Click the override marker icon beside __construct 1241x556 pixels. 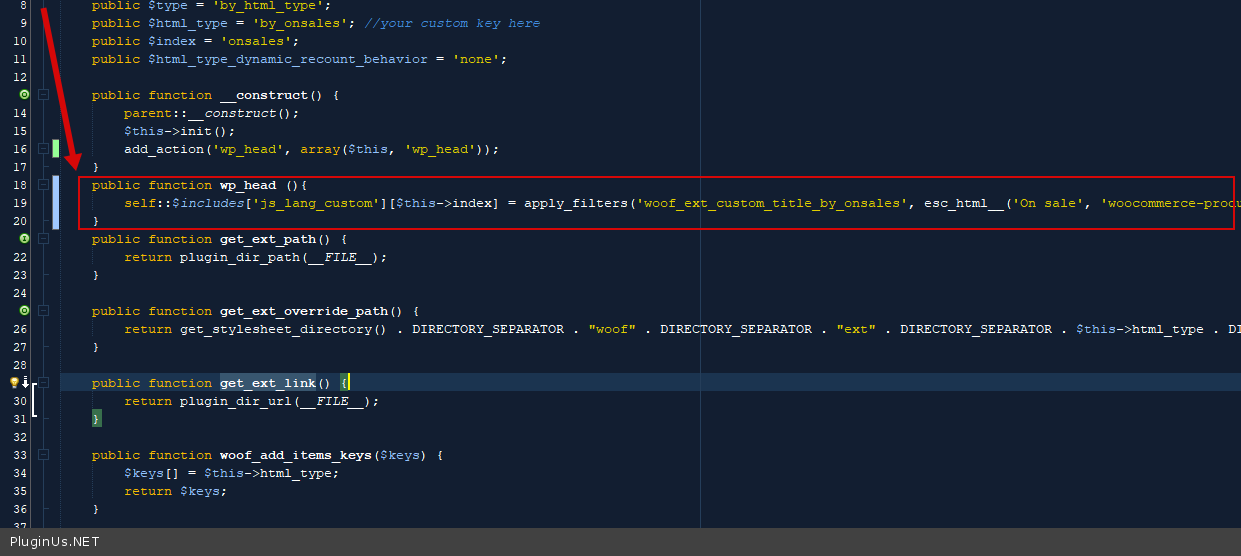[23, 95]
